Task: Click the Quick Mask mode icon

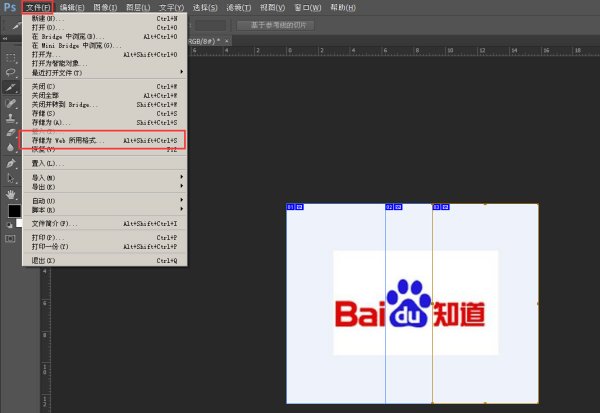Action: [10, 239]
